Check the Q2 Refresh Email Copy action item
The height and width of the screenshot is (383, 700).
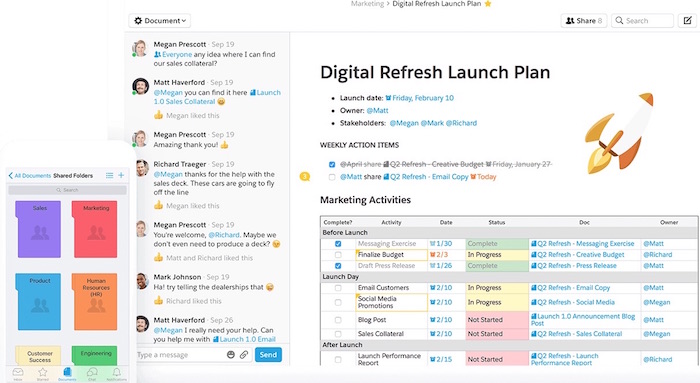point(332,177)
